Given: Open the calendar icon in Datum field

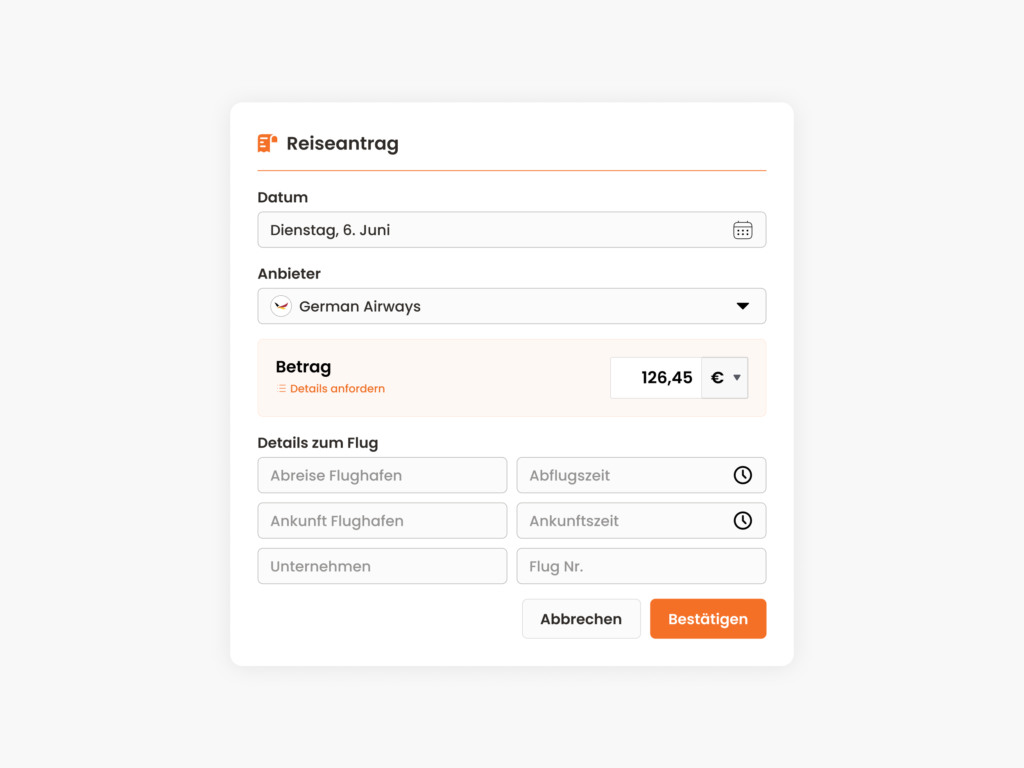Looking at the screenshot, I should 743,230.
